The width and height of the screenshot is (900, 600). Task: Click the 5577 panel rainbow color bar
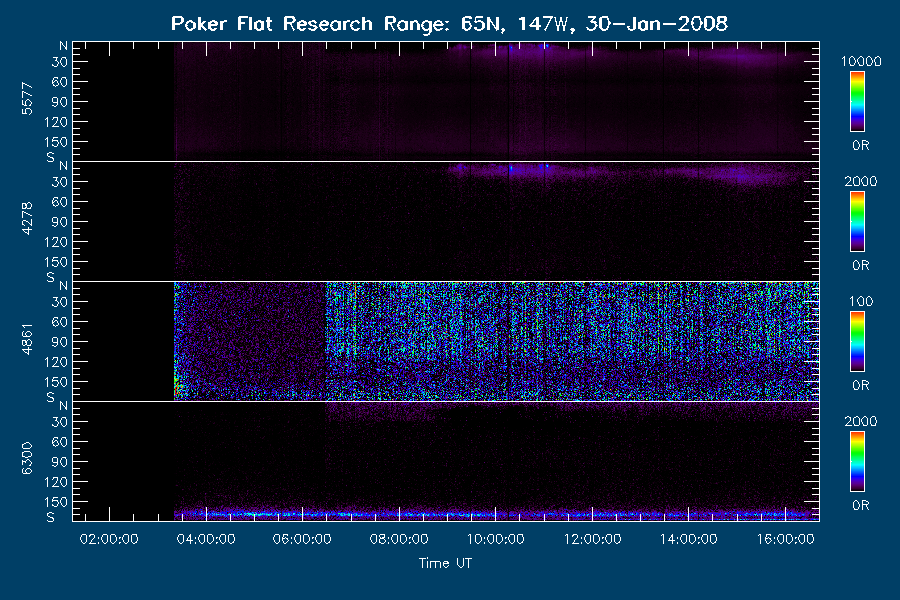[858, 102]
